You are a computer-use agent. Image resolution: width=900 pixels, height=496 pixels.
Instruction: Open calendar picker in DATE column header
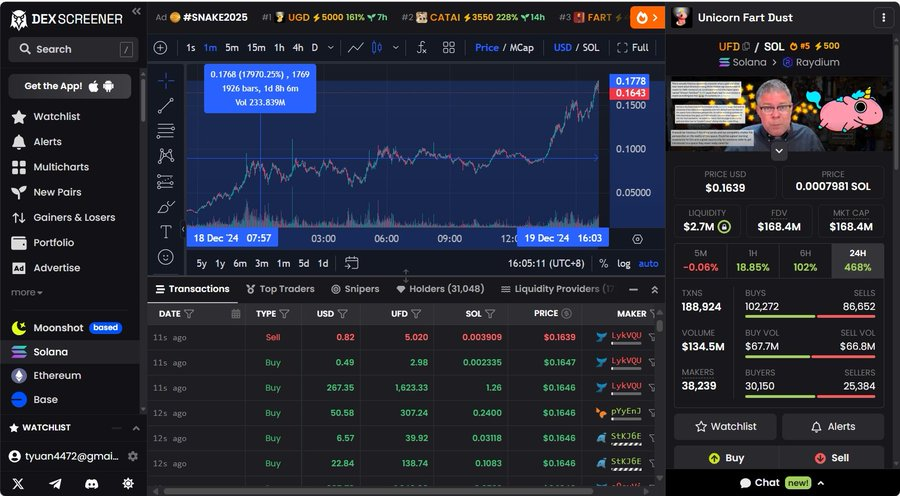[x=235, y=314]
